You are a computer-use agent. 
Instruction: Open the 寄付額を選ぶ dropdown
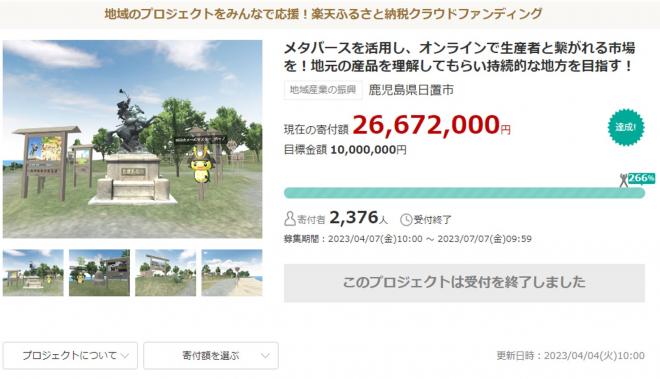pos(211,355)
